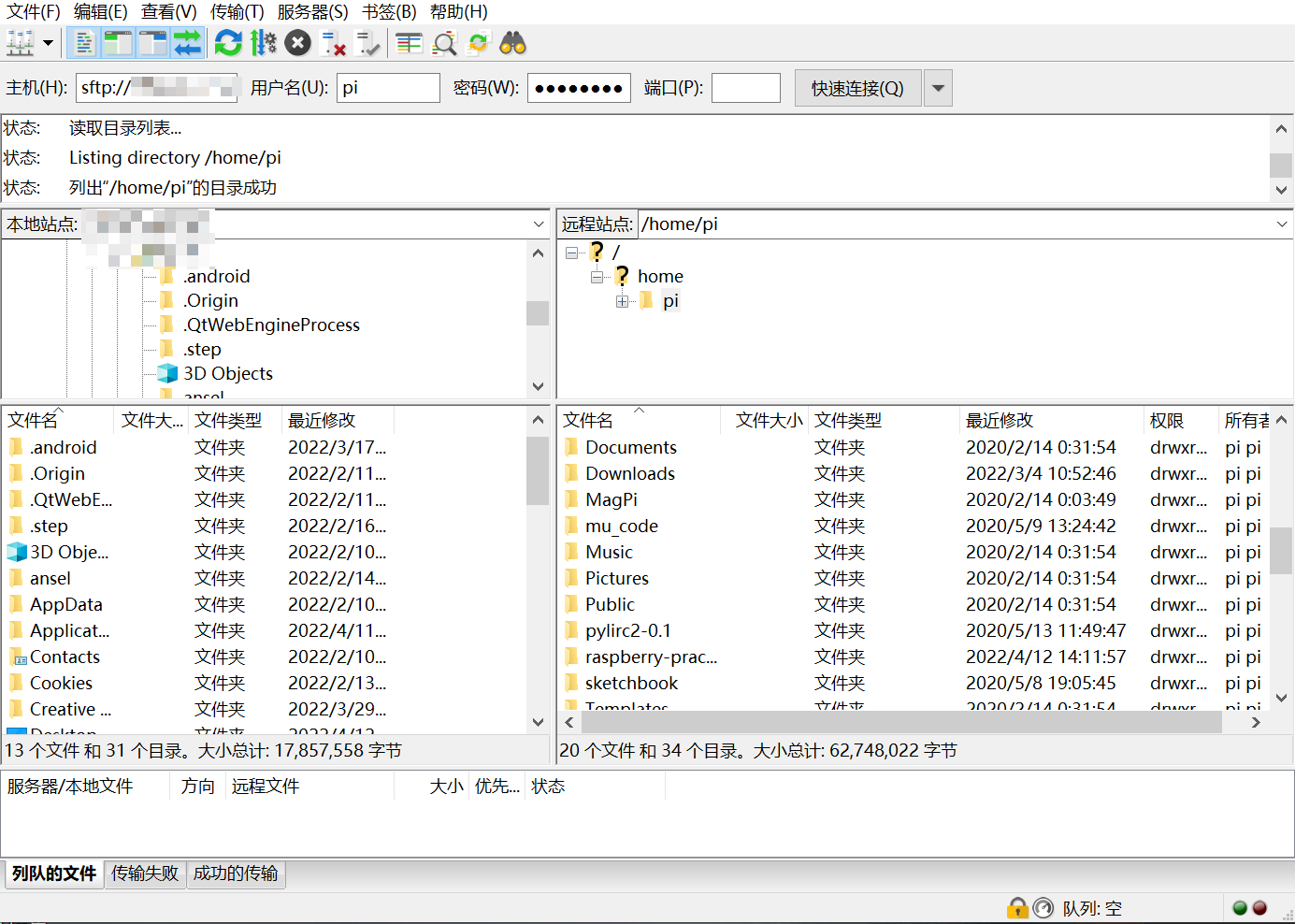1295x924 pixels.
Task: Sort remote files by 最近修改 column
Action: coord(1051,421)
